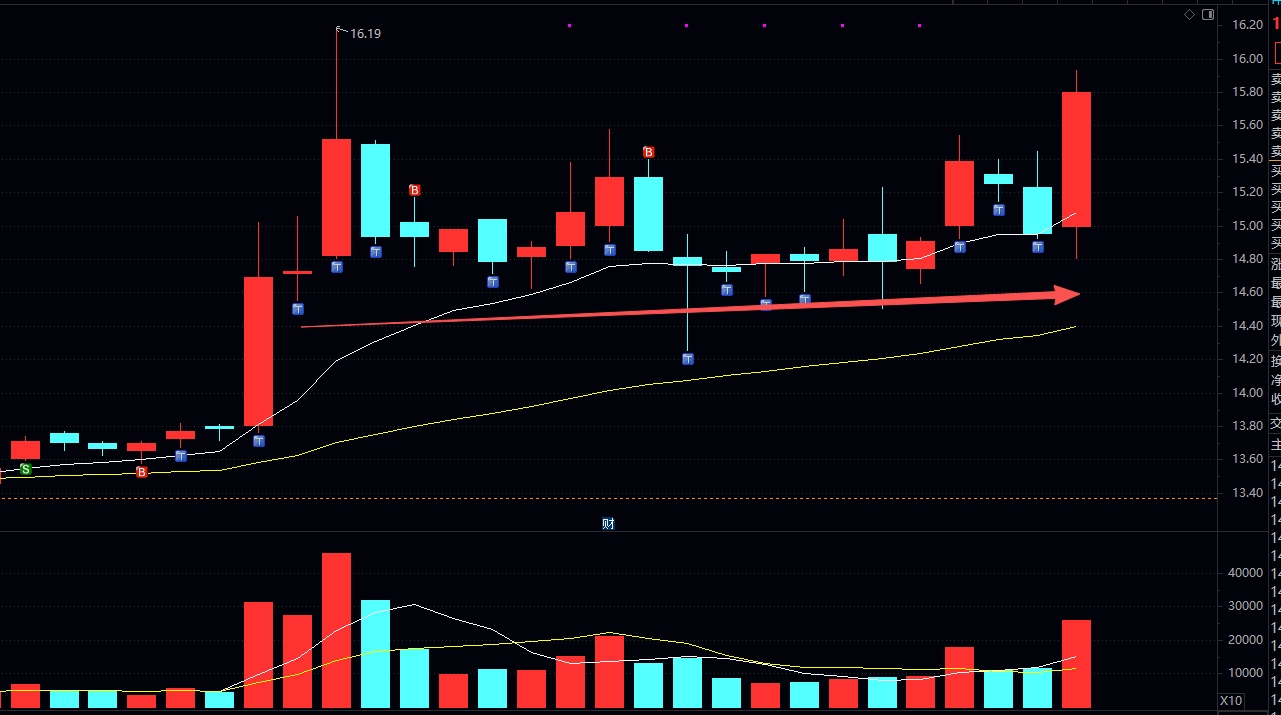Viewport: 1281px width, 715px height.
Task: Select the last red volume bar
Action: [x=1076, y=664]
